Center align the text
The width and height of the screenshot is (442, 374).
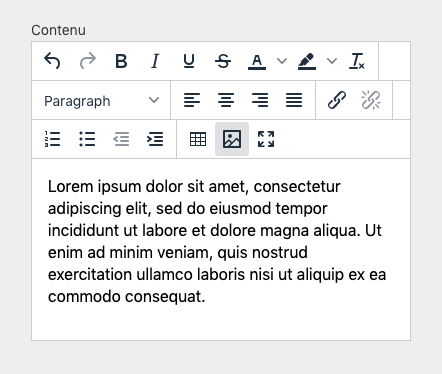coord(226,100)
